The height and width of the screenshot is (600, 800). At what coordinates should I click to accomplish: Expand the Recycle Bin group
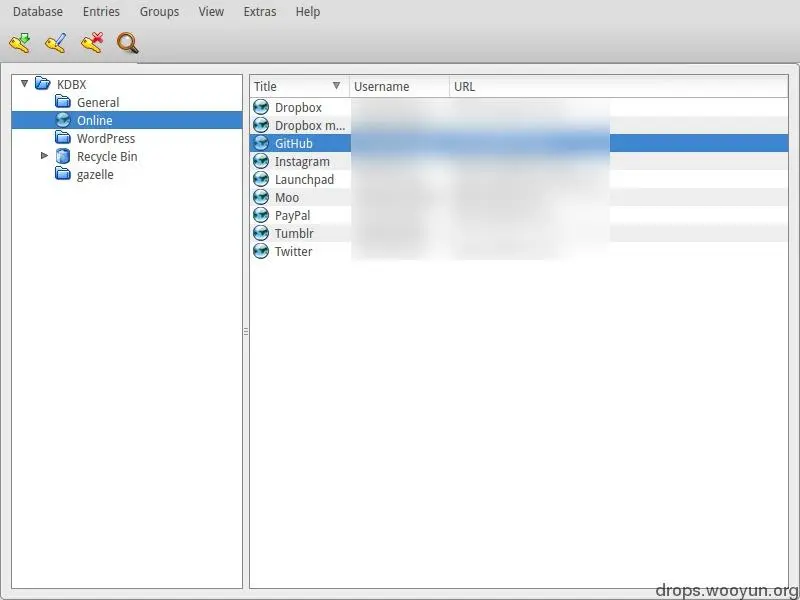click(x=44, y=155)
